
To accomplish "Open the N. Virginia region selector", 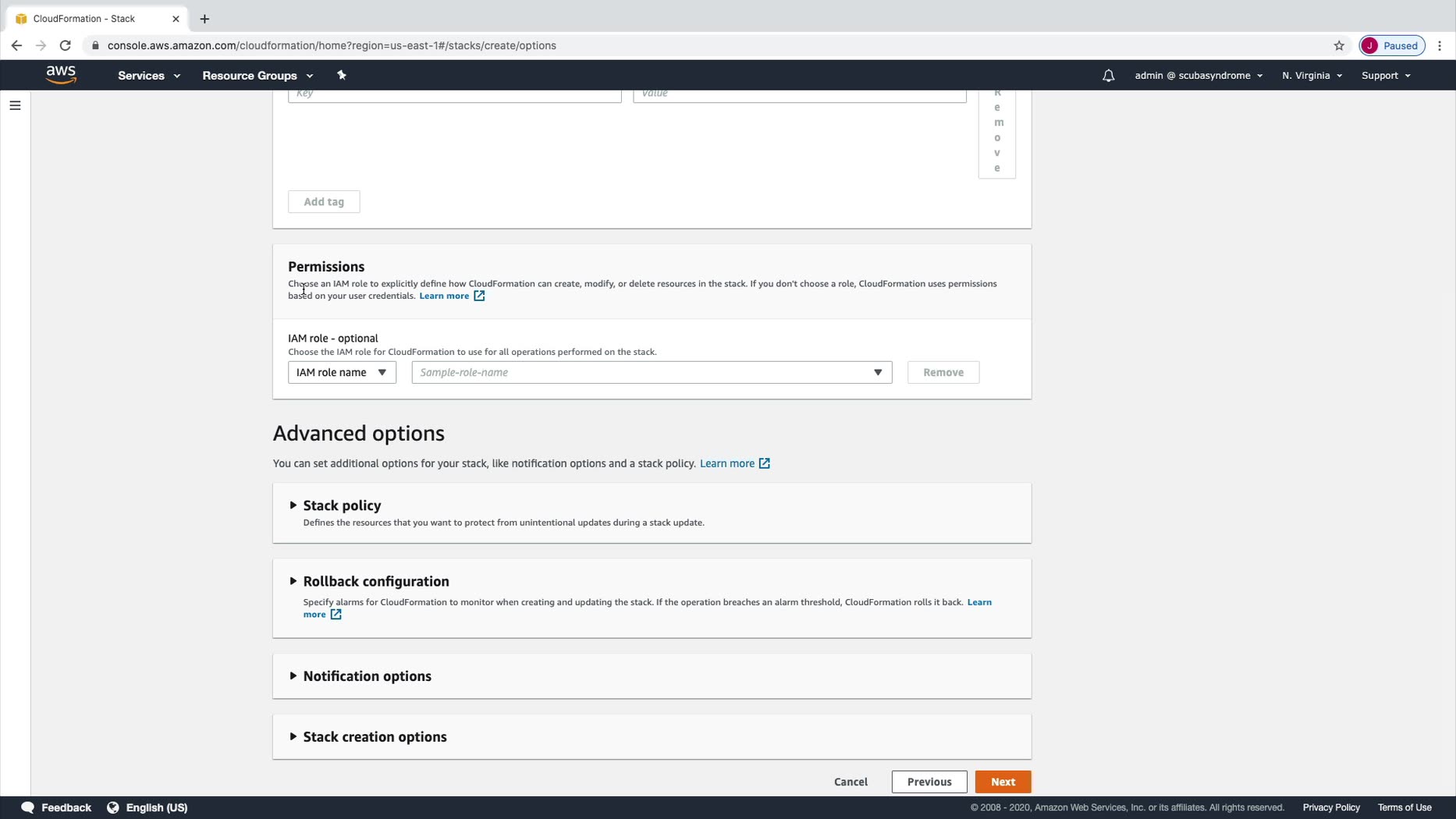I will click(1312, 76).
